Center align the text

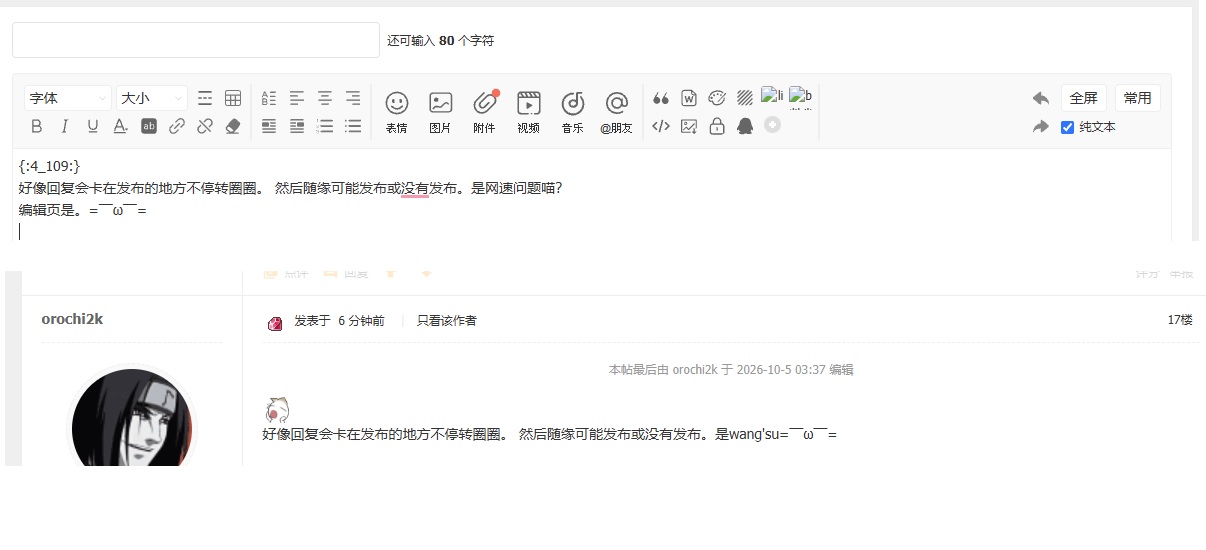(325, 98)
